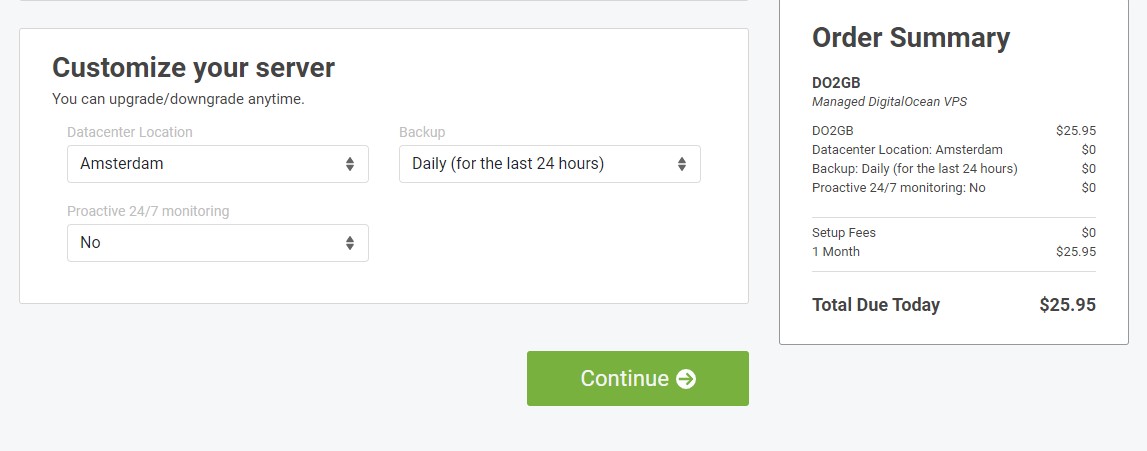Click the 1 Month billing line
This screenshot has height=451, width=1147.
(954, 251)
